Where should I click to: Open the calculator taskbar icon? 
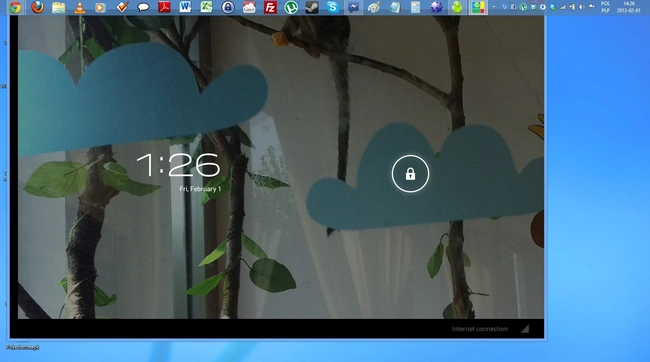(415, 7)
